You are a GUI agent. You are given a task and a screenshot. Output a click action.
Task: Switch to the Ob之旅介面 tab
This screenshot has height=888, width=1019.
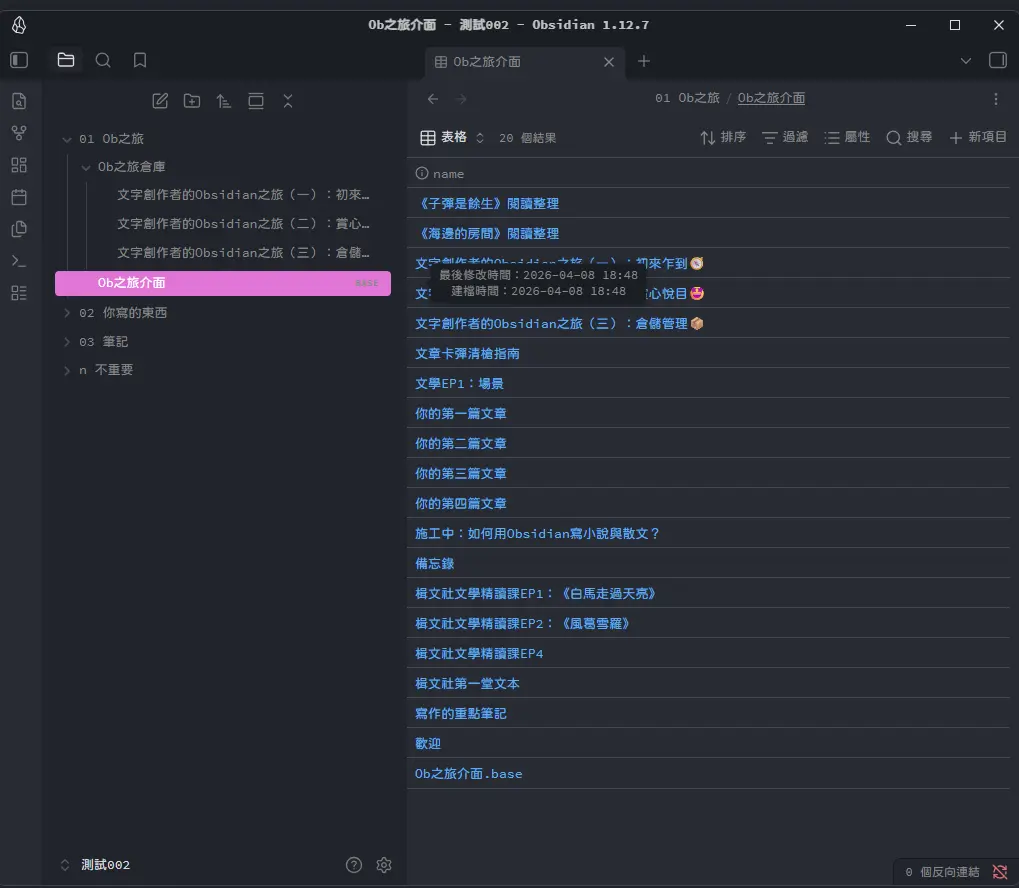[510, 61]
